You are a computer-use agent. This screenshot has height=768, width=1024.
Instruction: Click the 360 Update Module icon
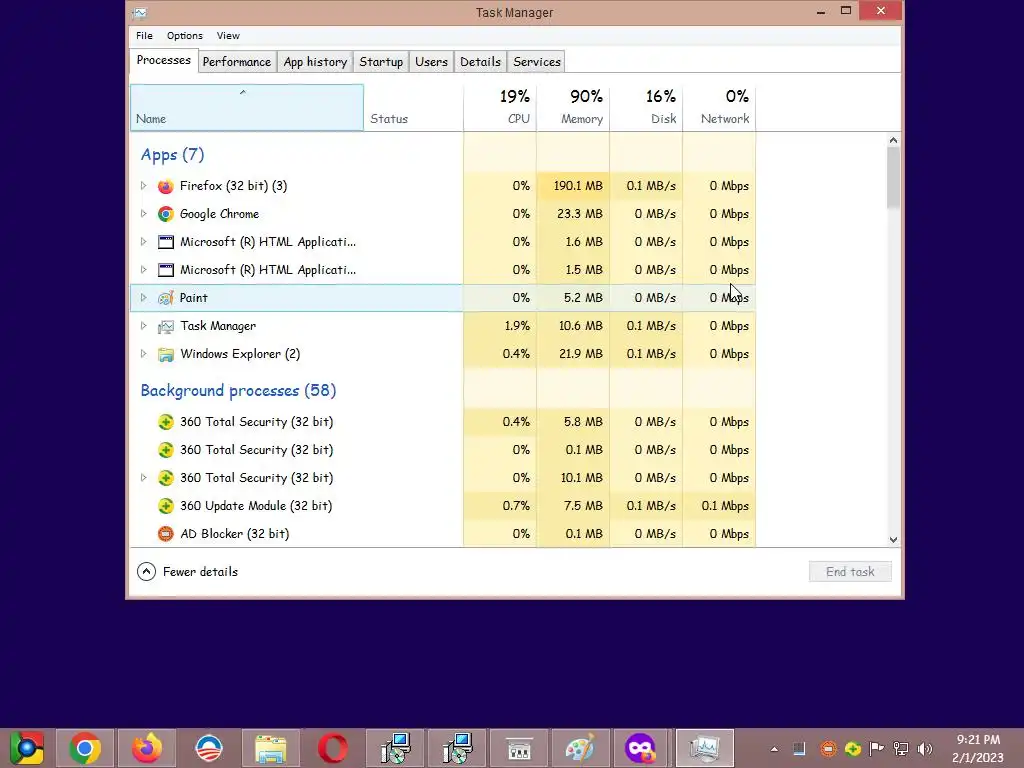[x=166, y=506]
